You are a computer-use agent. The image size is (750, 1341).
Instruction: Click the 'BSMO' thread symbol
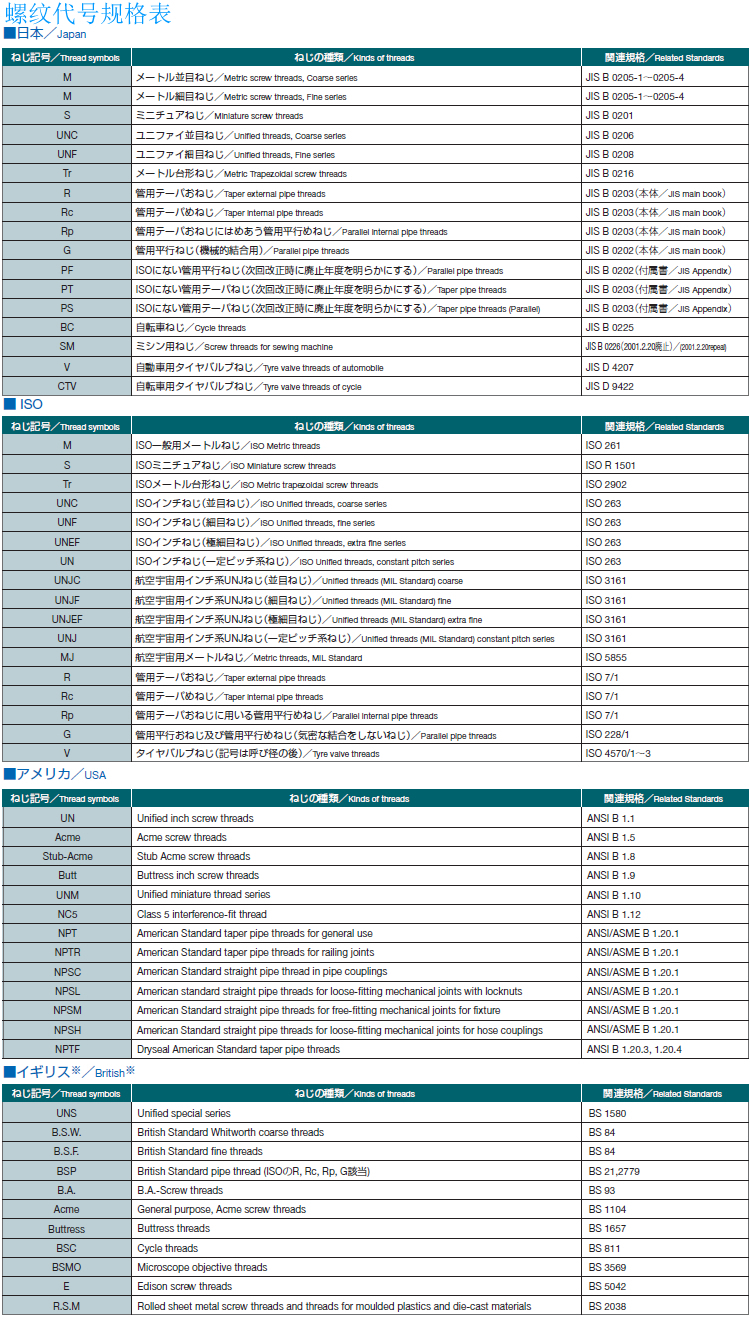tap(67, 1267)
